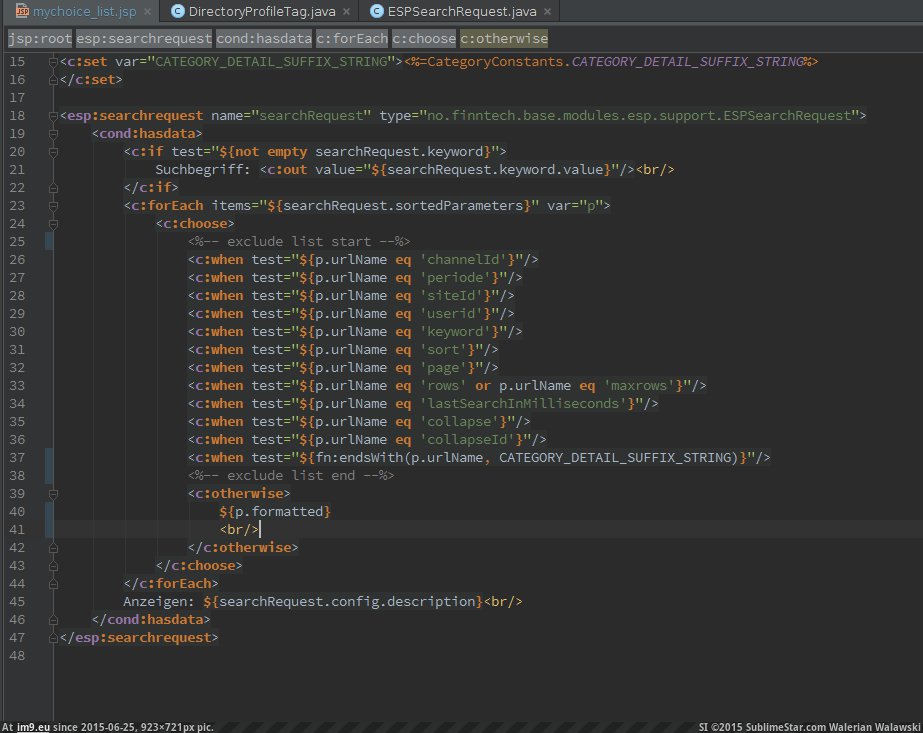This screenshot has height=733, width=923.
Task: Jump to esp:searchrequest via breadcrumb
Action: (x=144, y=38)
